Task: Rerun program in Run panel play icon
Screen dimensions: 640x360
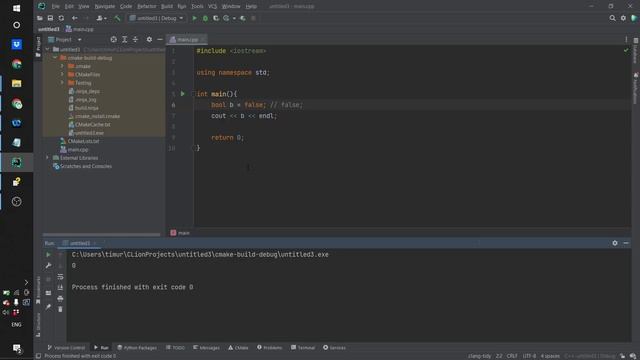Action: [48, 254]
